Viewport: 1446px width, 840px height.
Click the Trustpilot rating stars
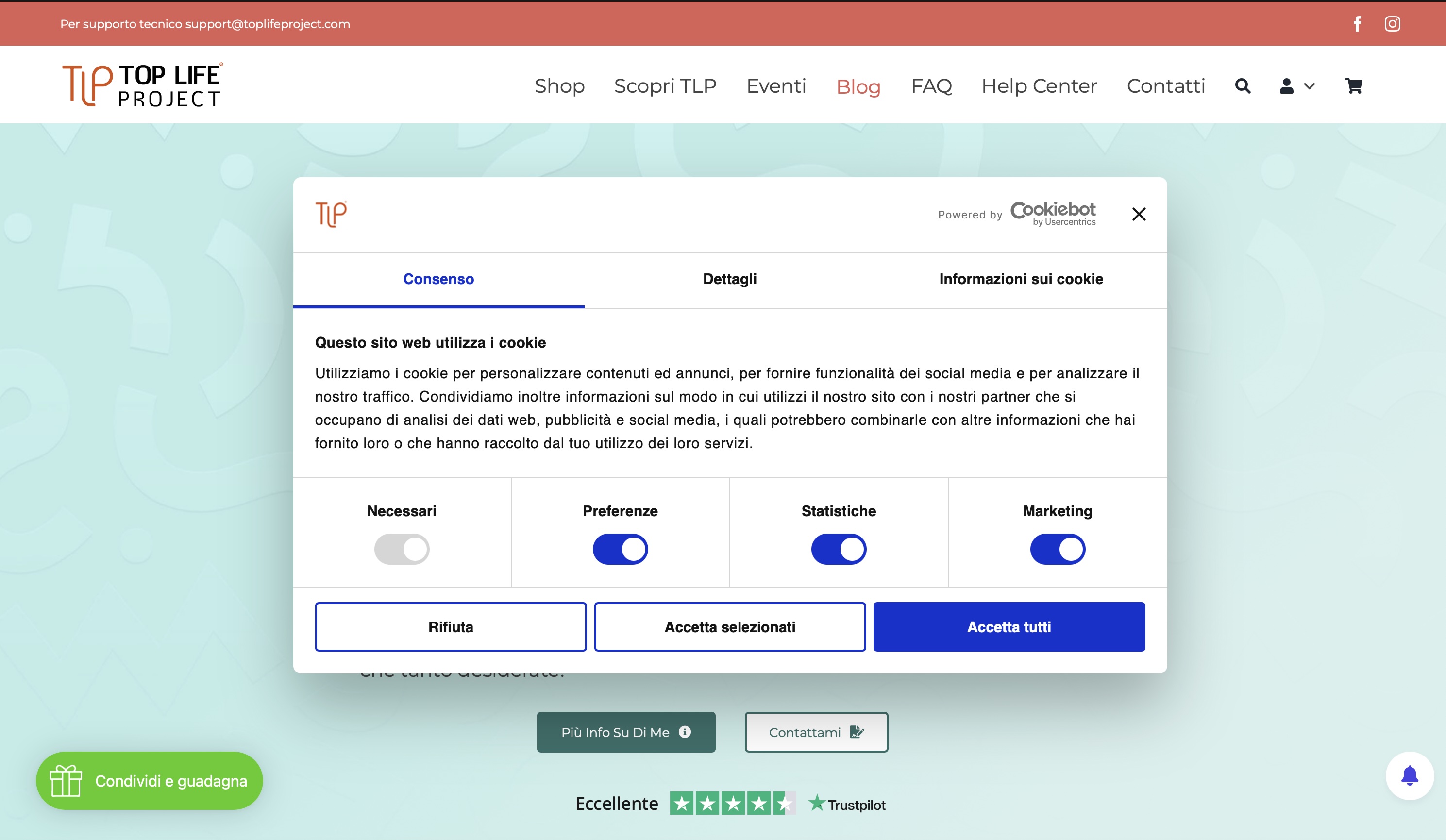(732, 803)
